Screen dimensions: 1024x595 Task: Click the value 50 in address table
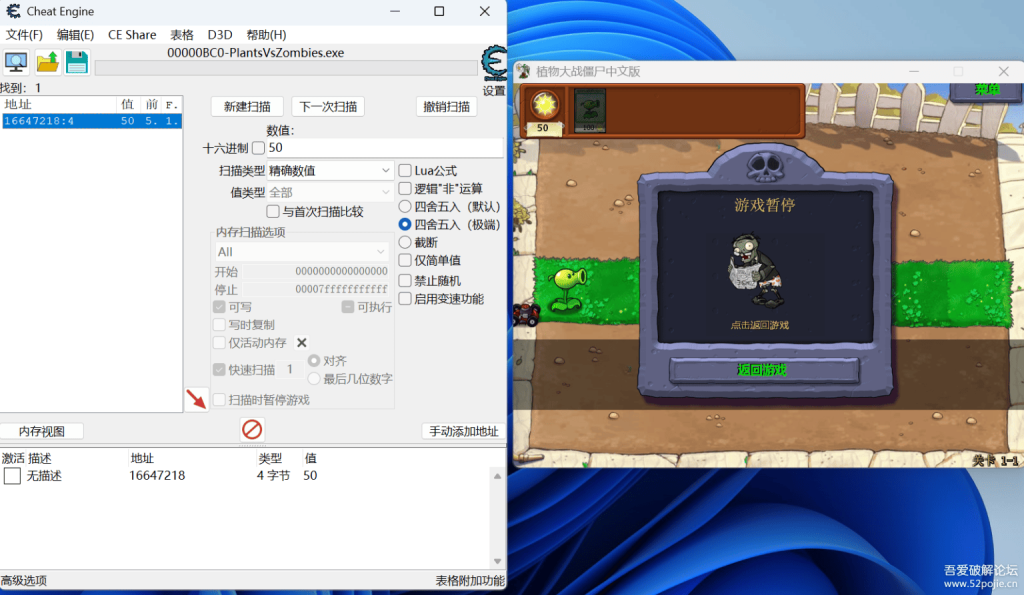[x=310, y=475]
